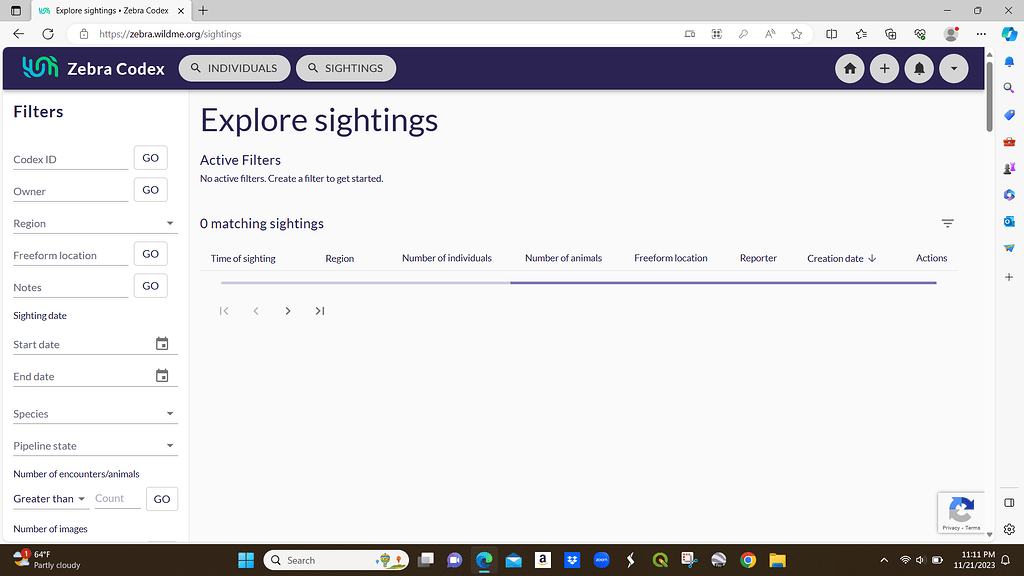Click the address bar URL
Screen dimensions: 1024x576
coord(170,34)
